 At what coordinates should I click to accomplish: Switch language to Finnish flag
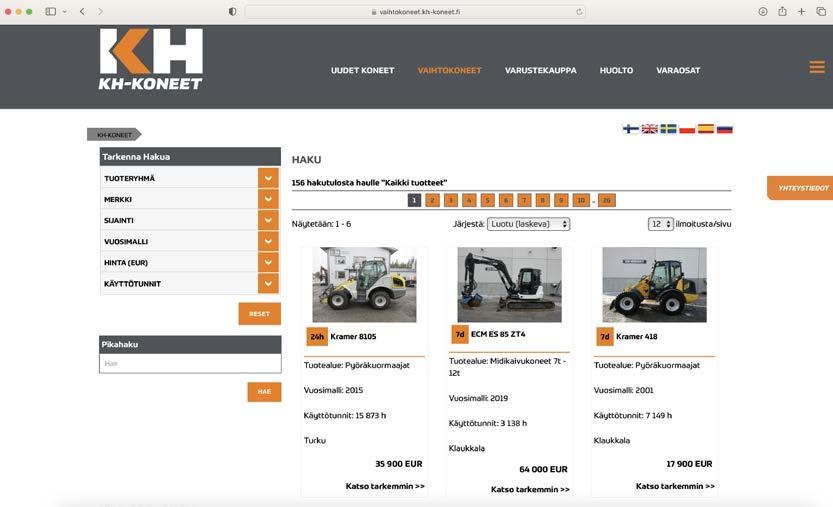[631, 129]
